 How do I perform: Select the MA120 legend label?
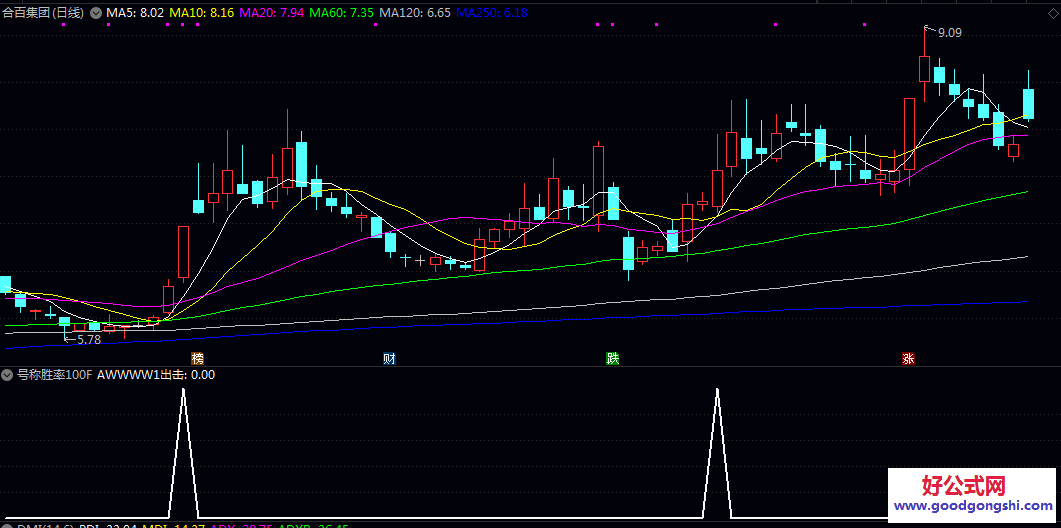point(415,13)
